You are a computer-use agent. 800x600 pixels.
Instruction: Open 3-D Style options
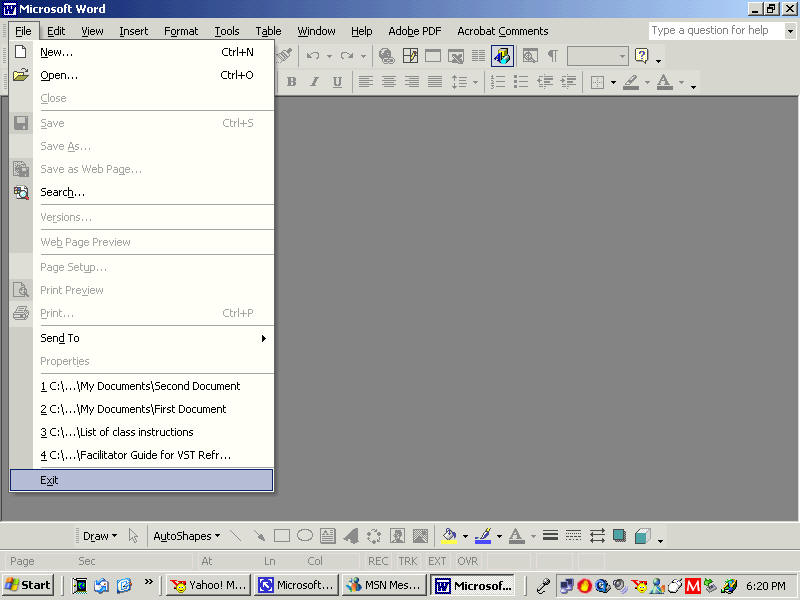tap(643, 536)
